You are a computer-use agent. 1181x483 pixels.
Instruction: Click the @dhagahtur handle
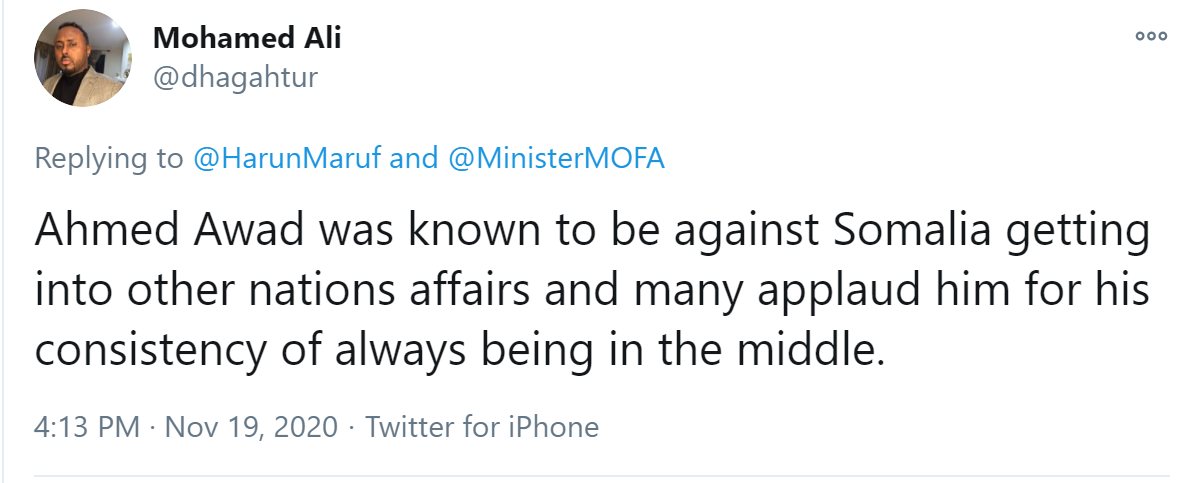point(235,77)
